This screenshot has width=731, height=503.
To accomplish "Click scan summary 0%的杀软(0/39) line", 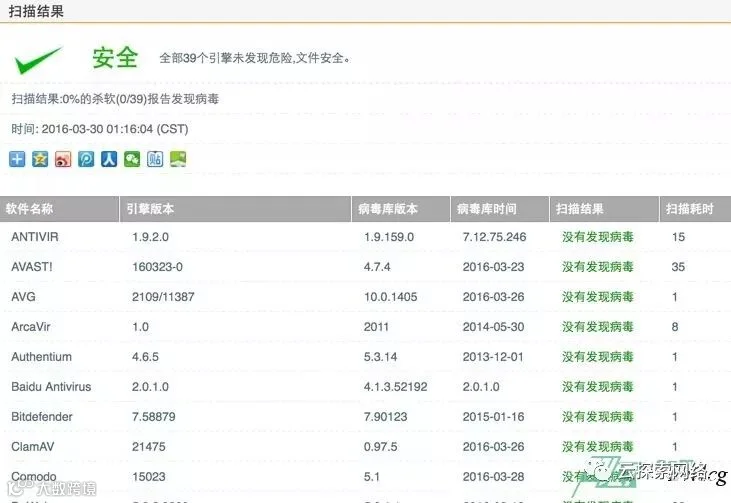I will click(115, 99).
